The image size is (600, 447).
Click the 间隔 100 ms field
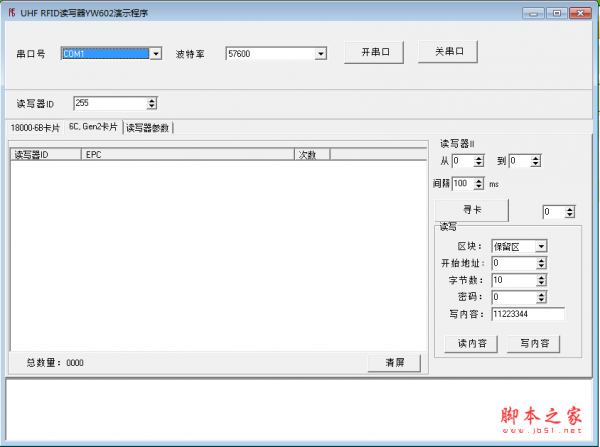463,184
